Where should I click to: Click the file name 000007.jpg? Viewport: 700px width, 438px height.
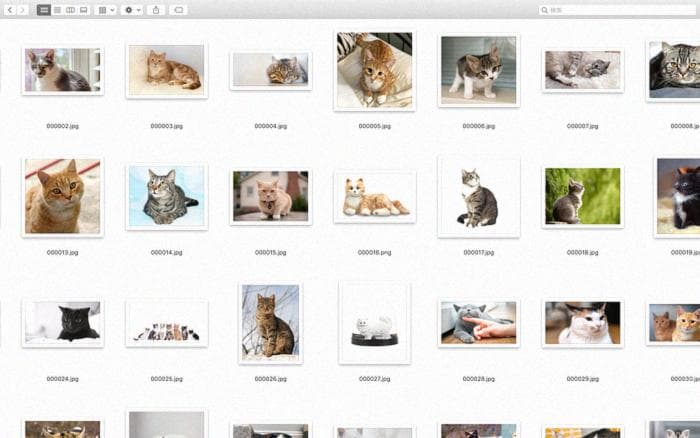tap(583, 126)
